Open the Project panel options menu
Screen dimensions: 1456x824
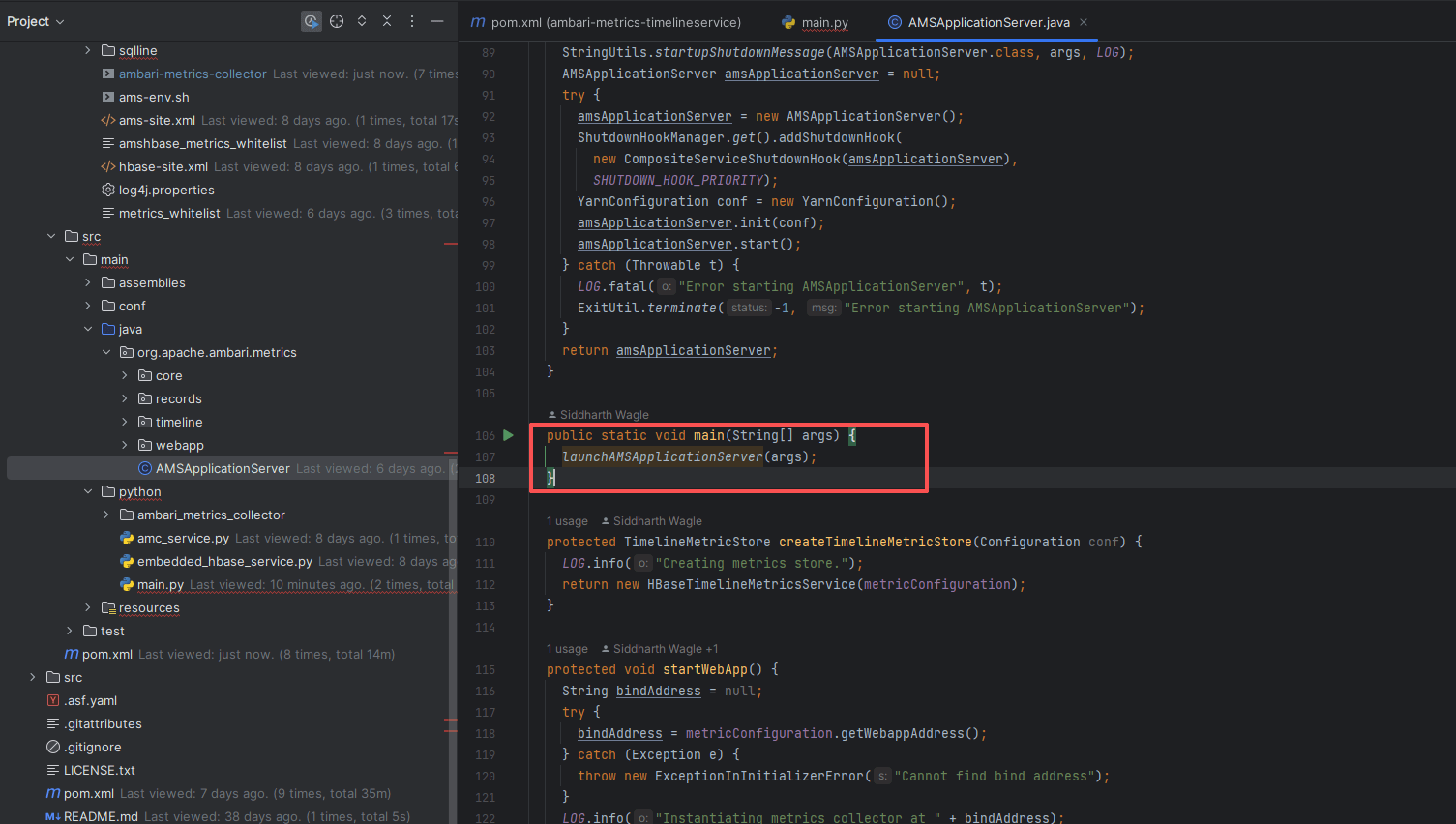click(x=412, y=21)
